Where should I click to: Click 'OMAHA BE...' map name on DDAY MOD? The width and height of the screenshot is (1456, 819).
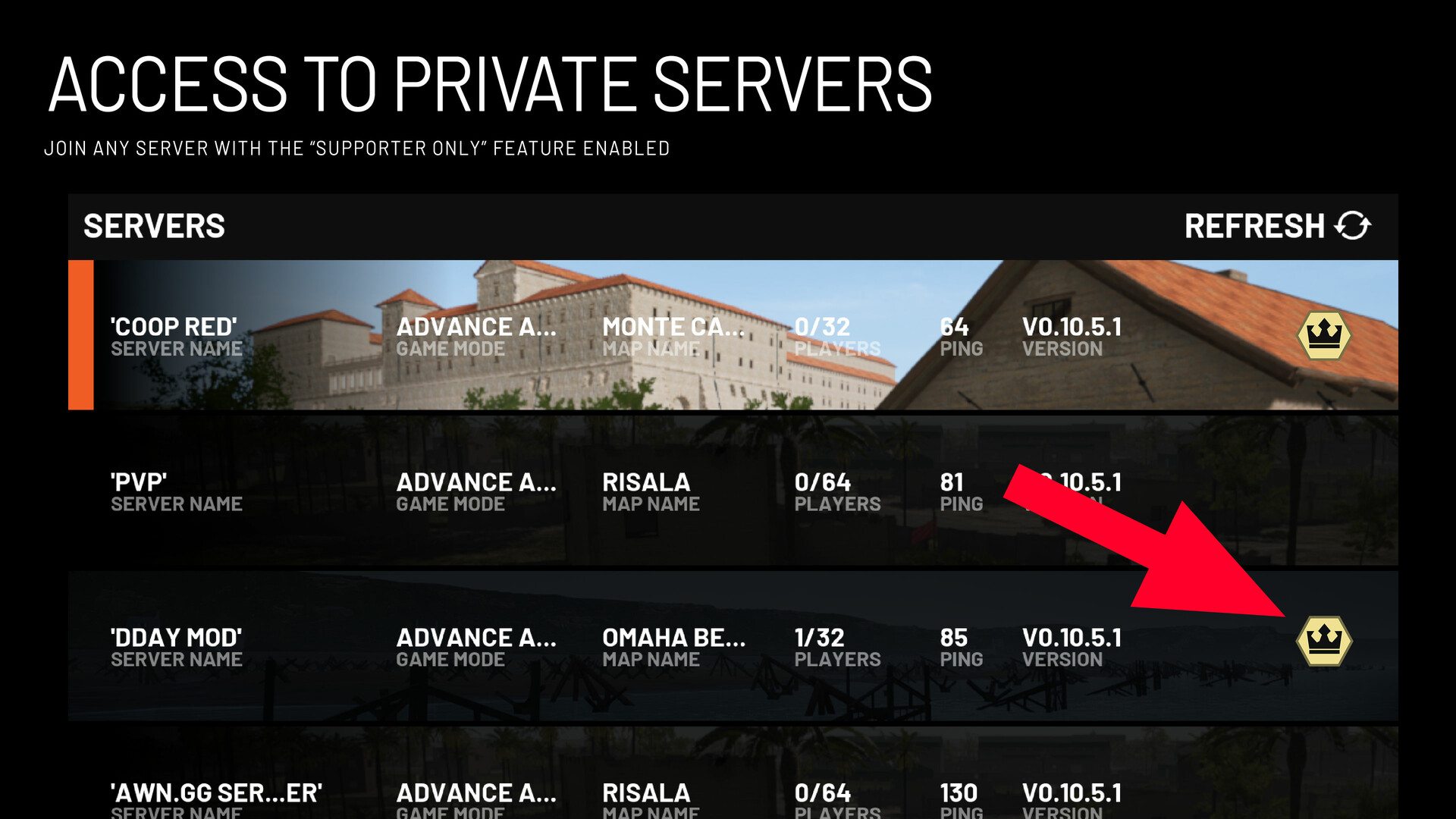point(673,639)
